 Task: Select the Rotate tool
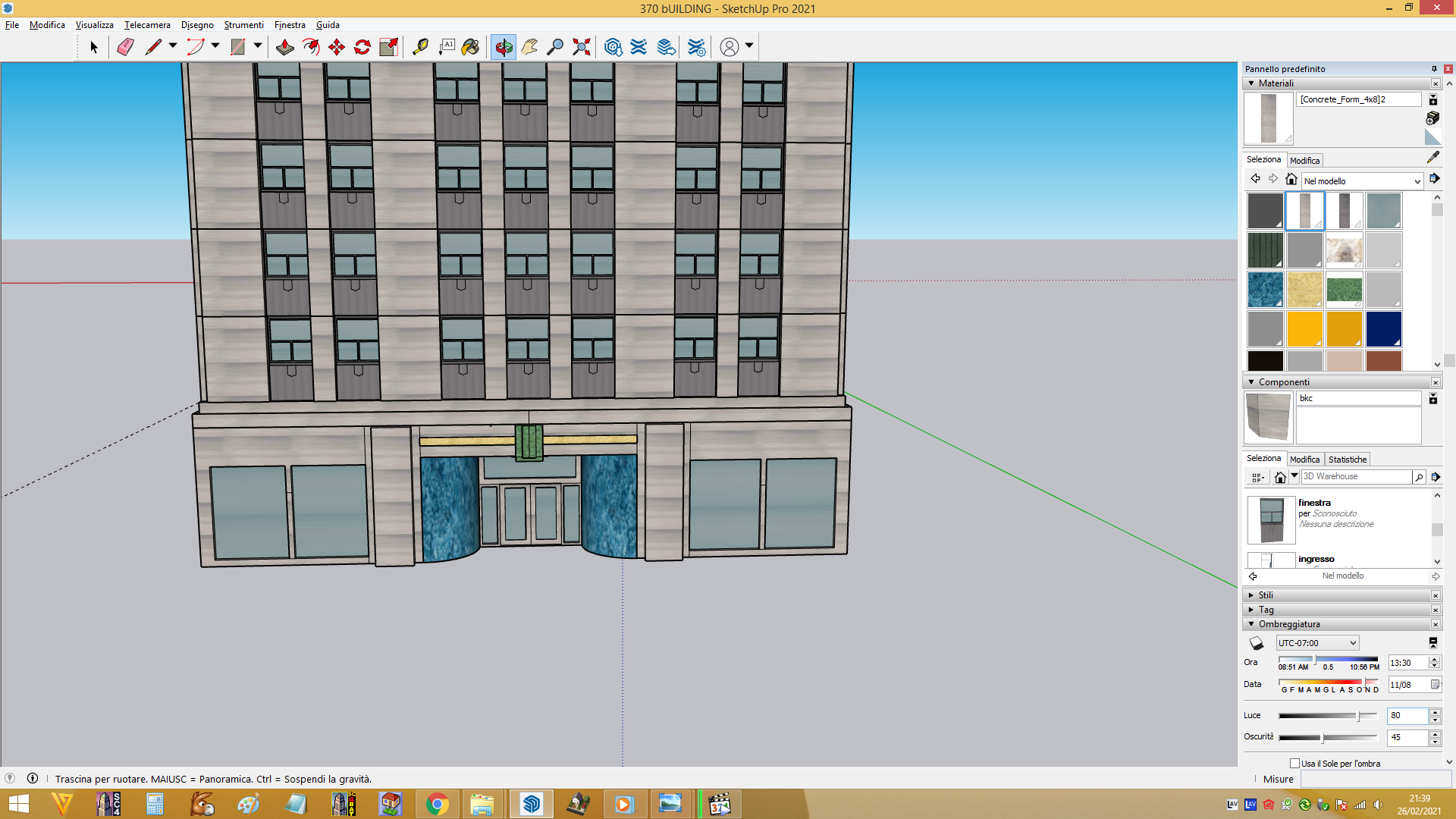pos(362,47)
